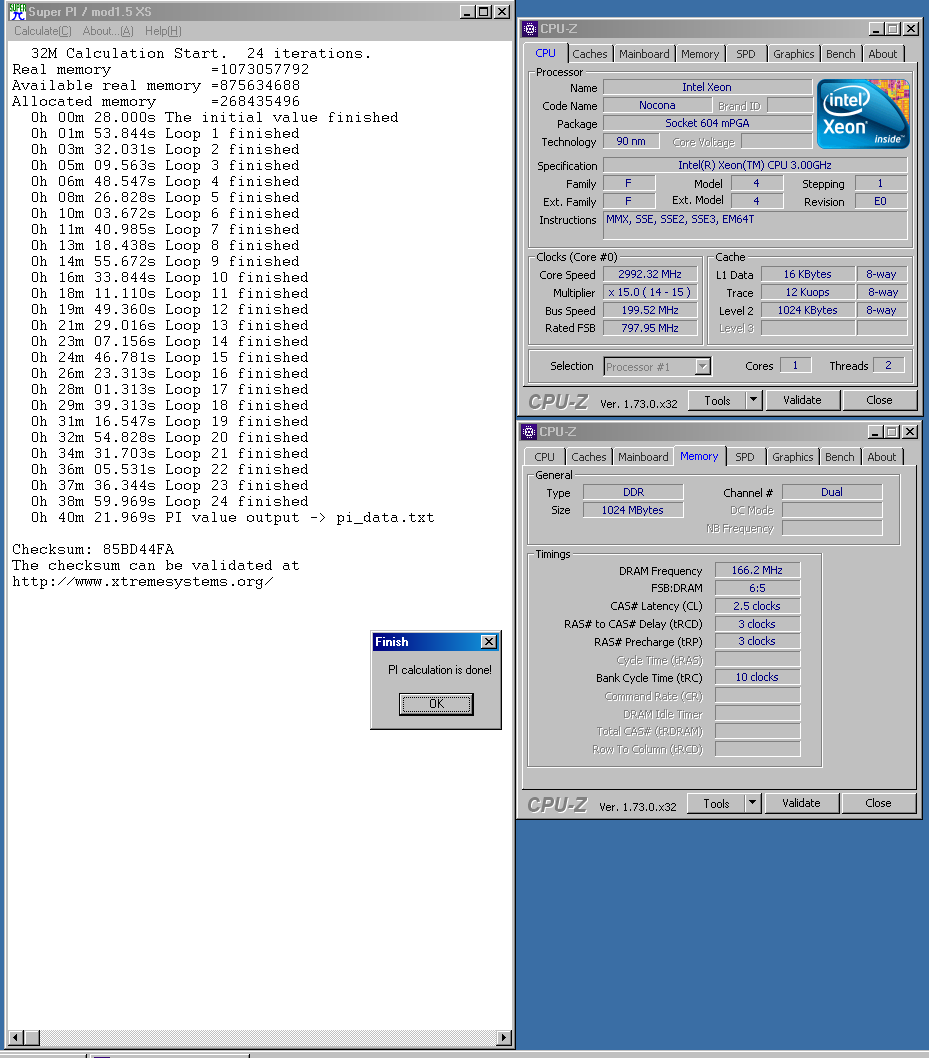The width and height of the screenshot is (929, 1058).
Task: Click the CPU-Z chip icon in upper window title bar
Action: [530, 29]
